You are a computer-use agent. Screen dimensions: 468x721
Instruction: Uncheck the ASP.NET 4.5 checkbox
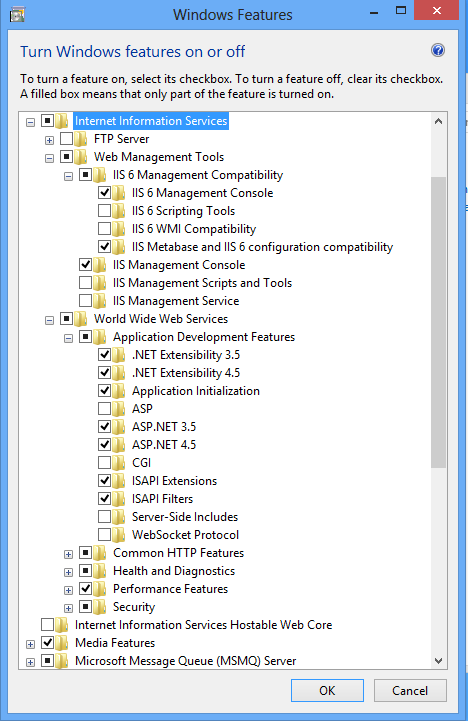coord(104,444)
